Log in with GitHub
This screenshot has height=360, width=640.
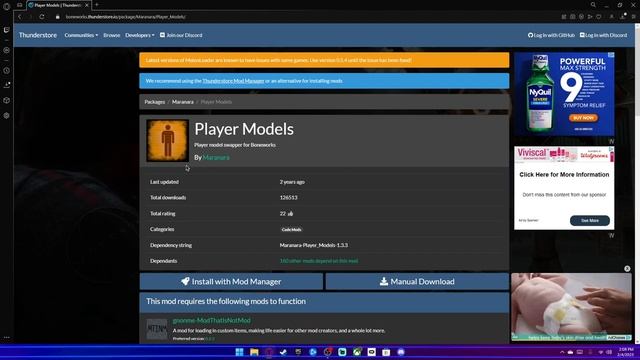click(551, 35)
